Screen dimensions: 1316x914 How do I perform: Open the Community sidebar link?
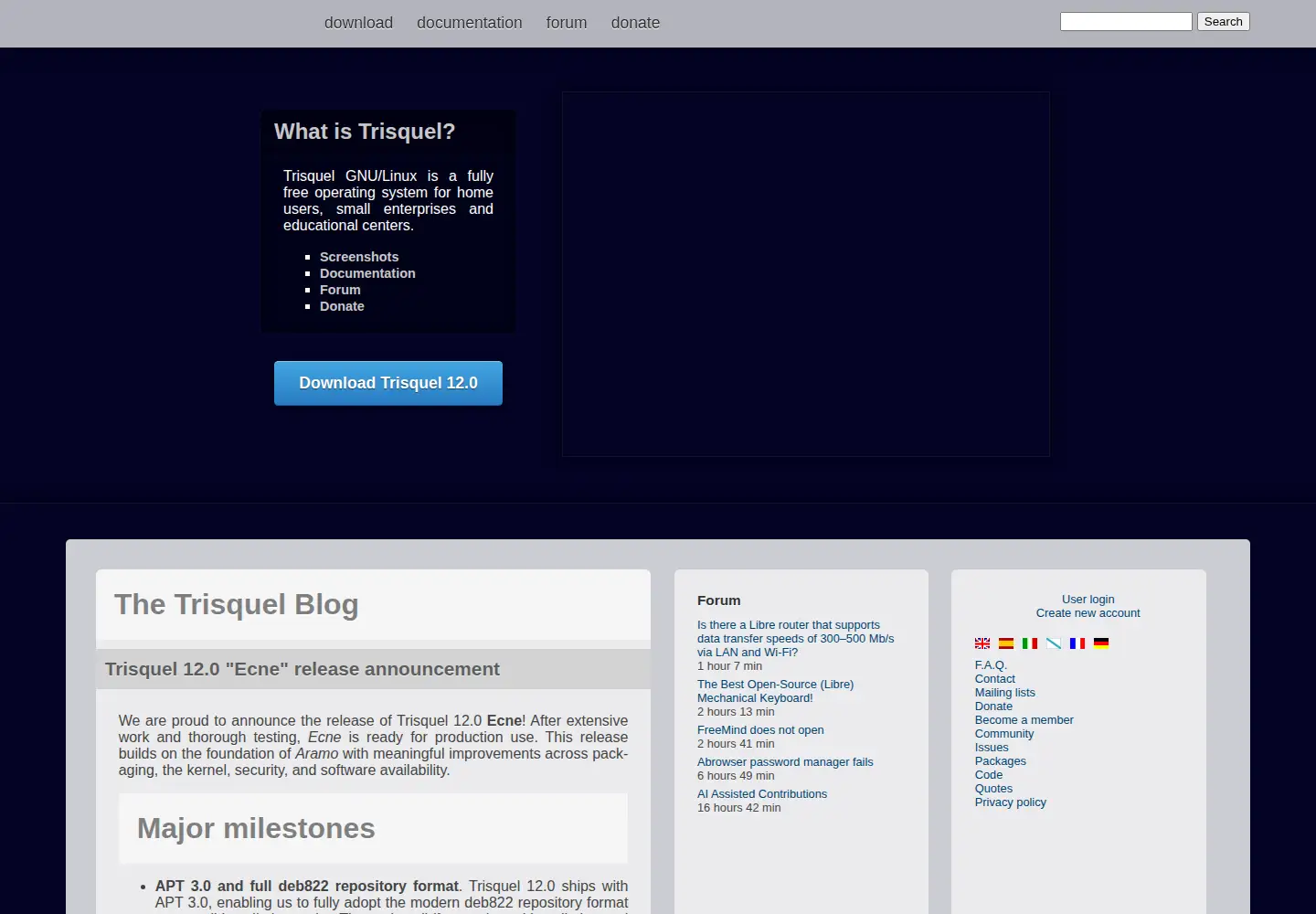tap(1003, 734)
